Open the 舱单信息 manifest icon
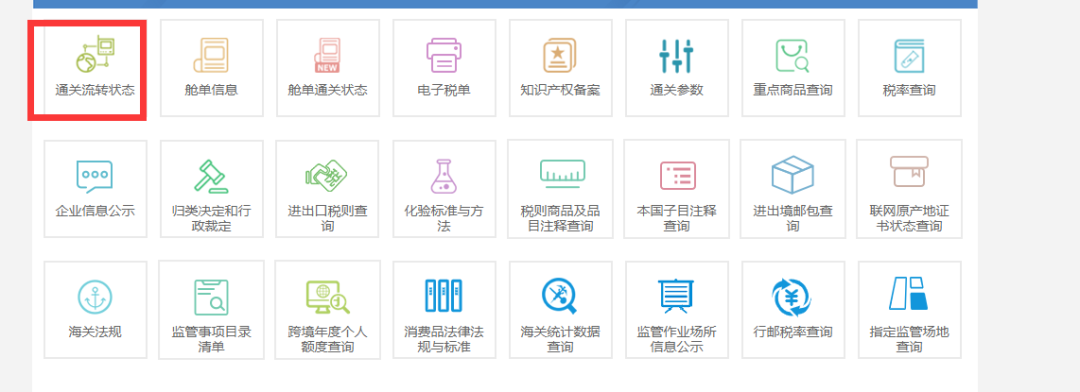 pyautogui.click(x=211, y=55)
